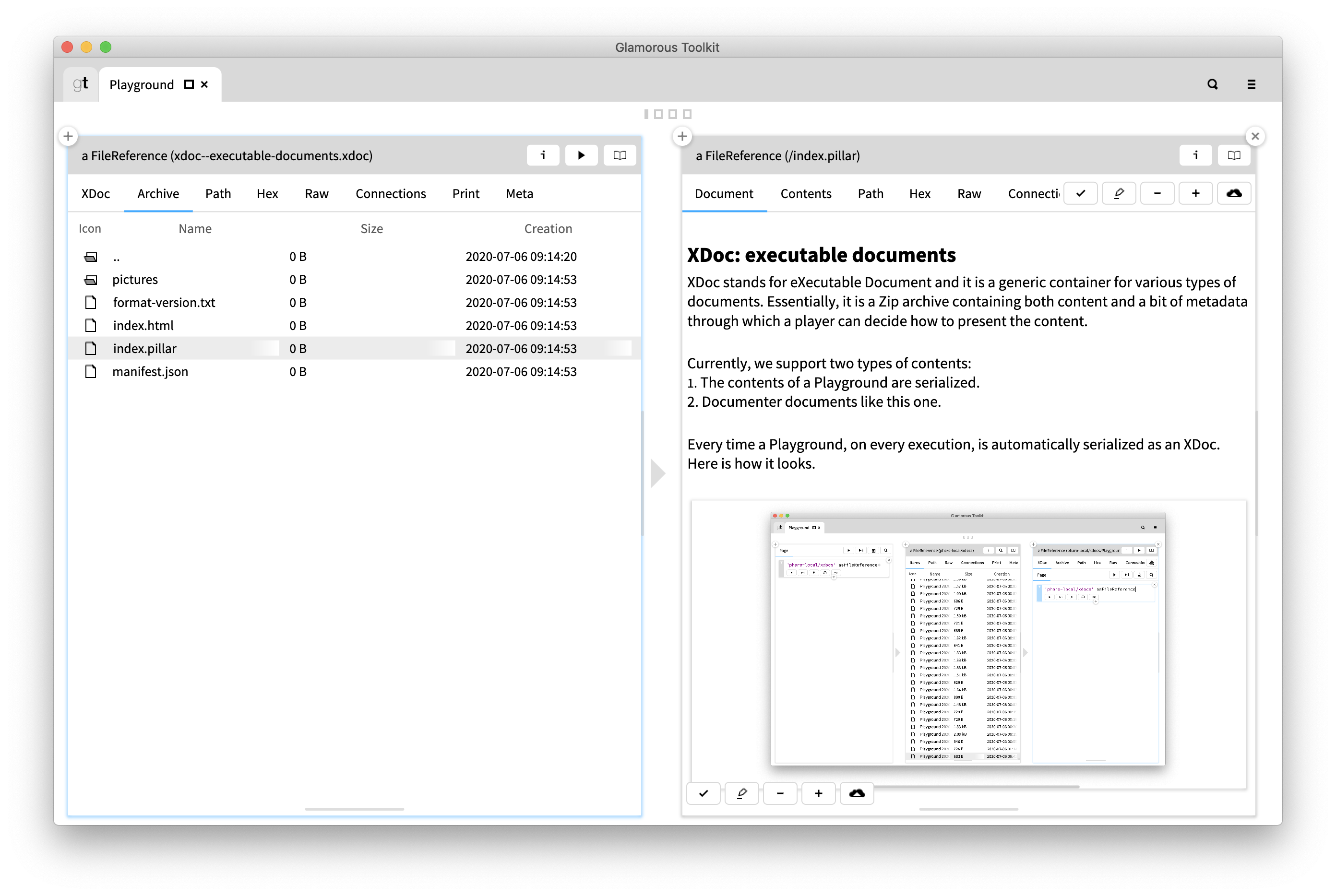Click the bottom checkmark button below the document
Image resolution: width=1336 pixels, height=896 pixels.
point(703,793)
